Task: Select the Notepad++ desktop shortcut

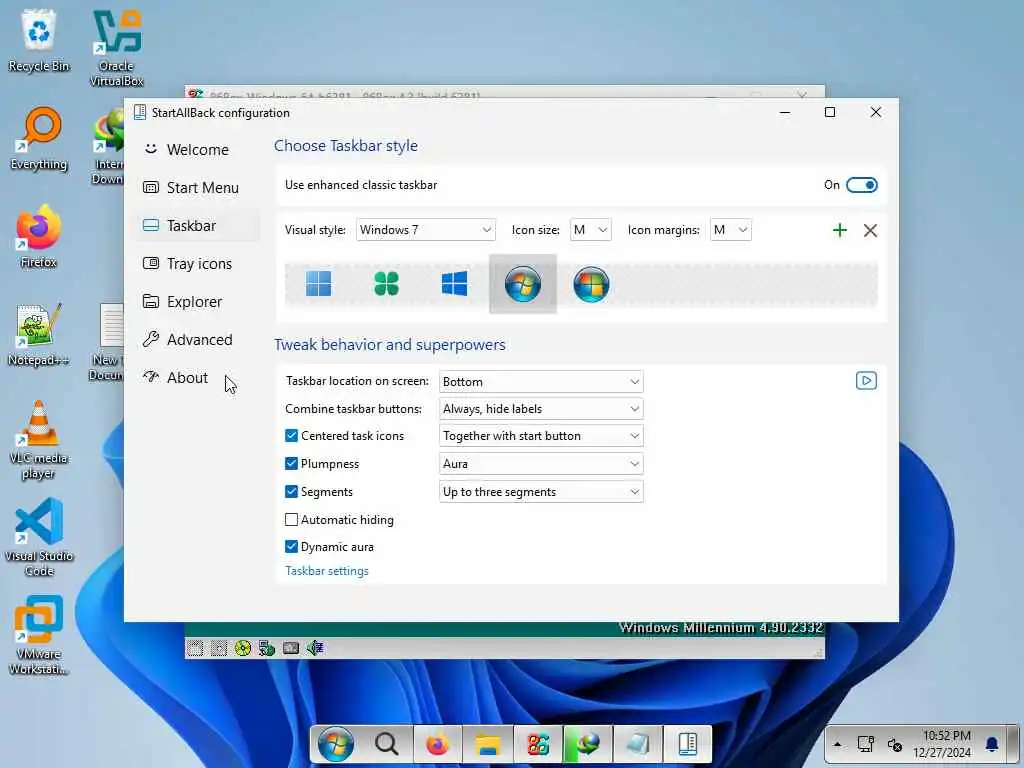Action: pos(39,334)
